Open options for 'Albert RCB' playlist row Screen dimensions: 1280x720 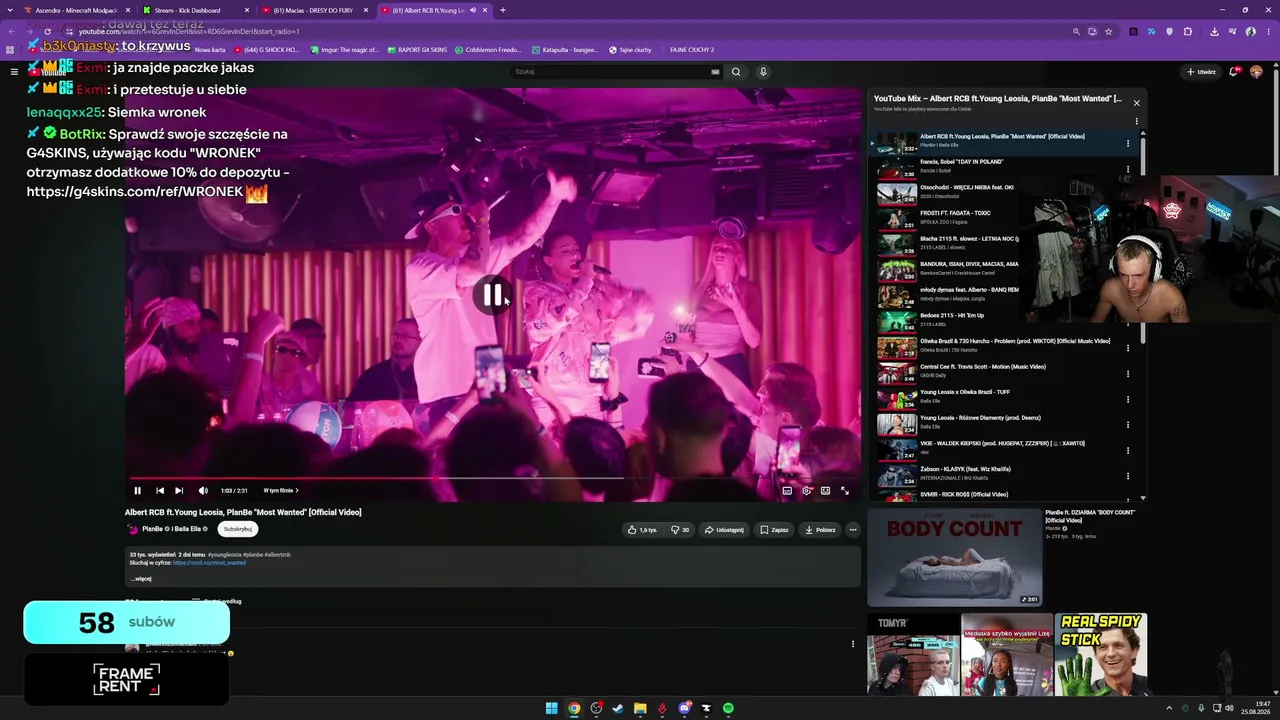[1128, 144]
